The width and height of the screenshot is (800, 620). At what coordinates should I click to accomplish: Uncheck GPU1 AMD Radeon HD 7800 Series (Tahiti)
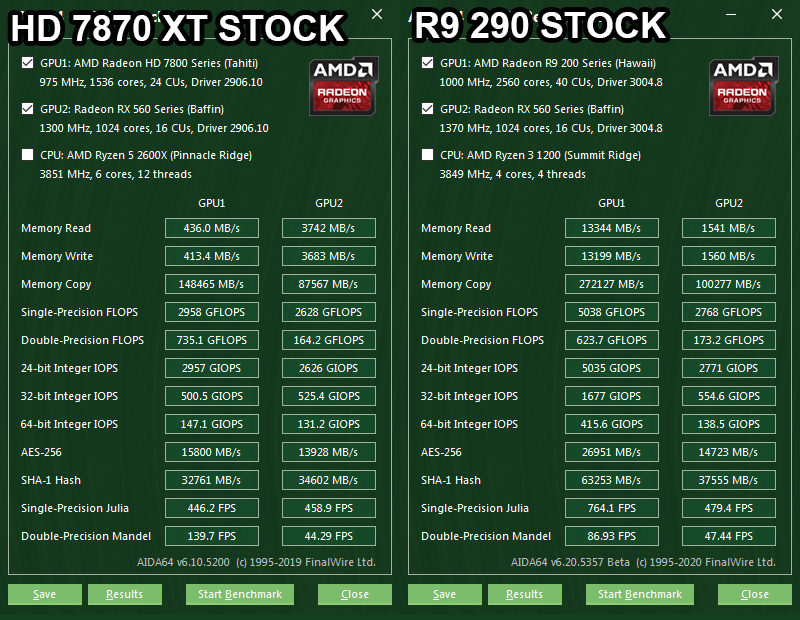click(28, 63)
